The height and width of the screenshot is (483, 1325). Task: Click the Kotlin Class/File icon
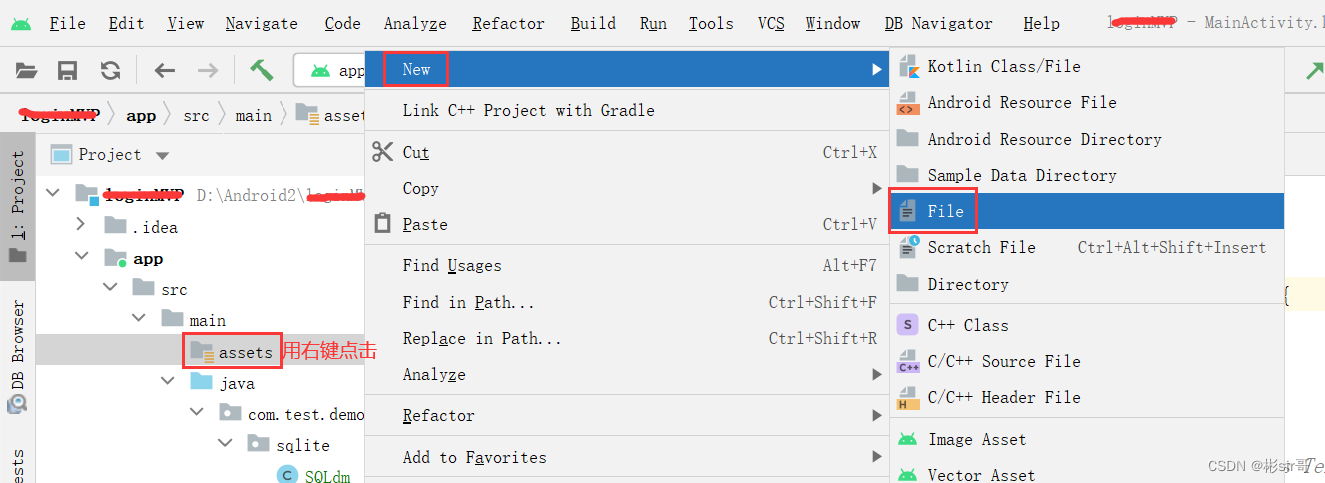click(909, 67)
